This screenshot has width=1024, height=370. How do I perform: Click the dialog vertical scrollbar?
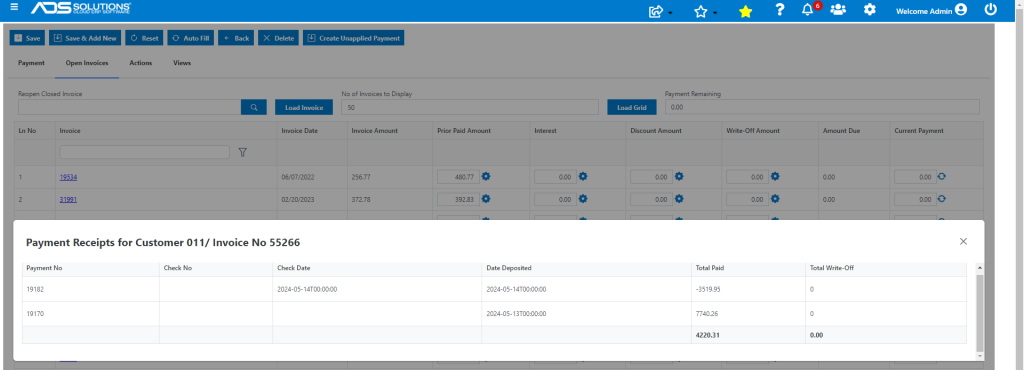coord(979,312)
